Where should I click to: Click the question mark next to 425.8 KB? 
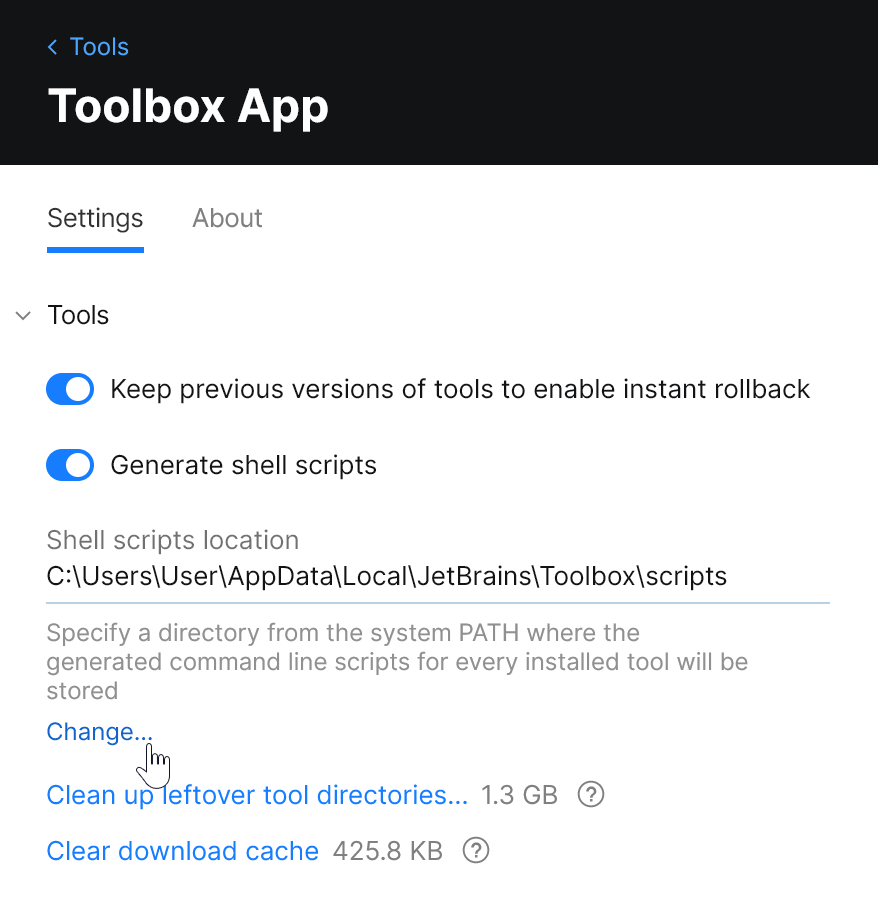[x=476, y=850]
